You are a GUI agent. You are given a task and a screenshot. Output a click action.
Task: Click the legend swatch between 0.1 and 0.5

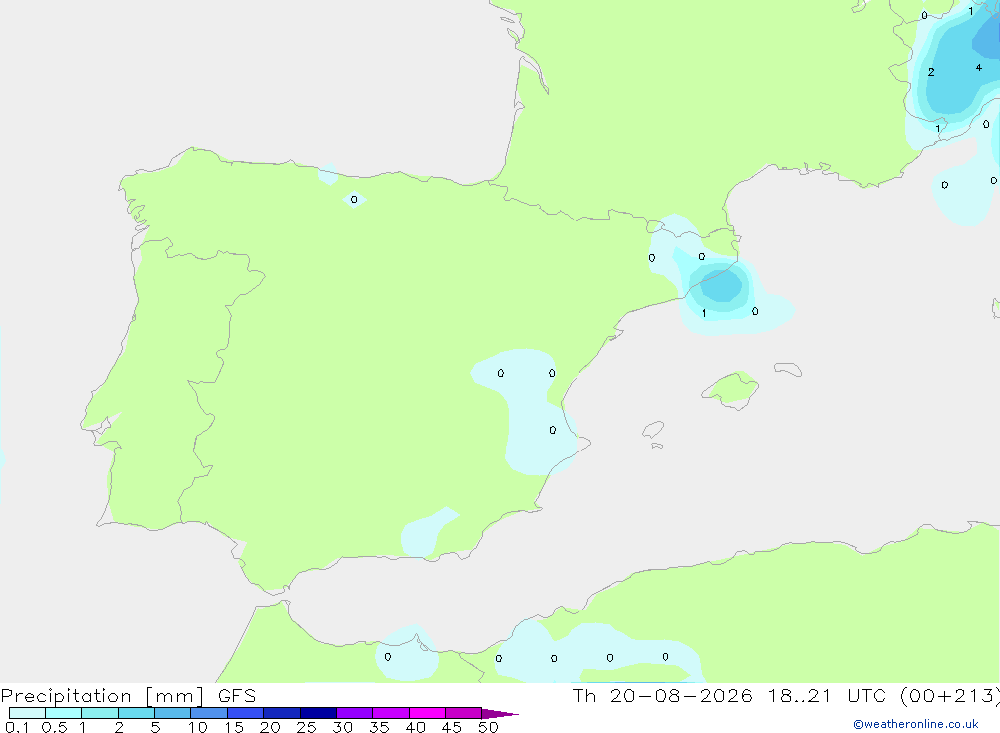click(x=27, y=713)
